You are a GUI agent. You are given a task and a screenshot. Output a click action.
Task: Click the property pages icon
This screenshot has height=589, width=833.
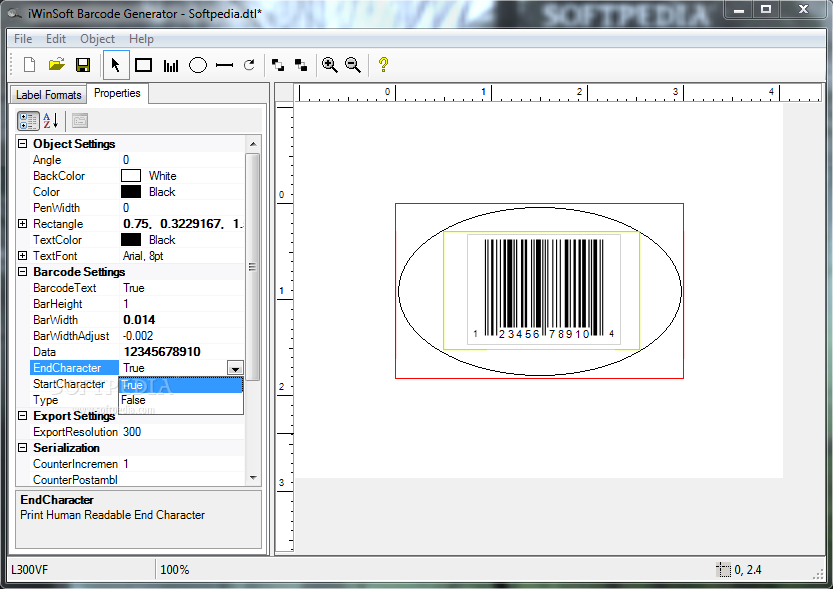(80, 121)
